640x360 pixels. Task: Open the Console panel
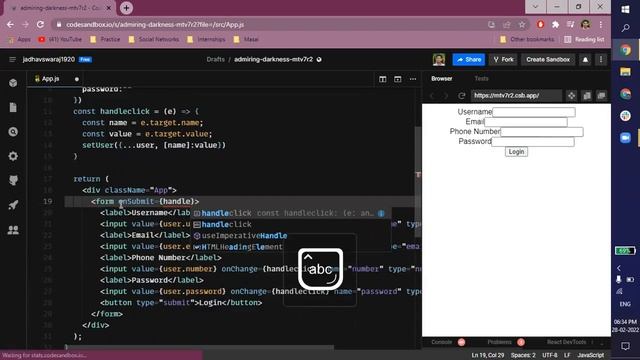click(x=442, y=342)
